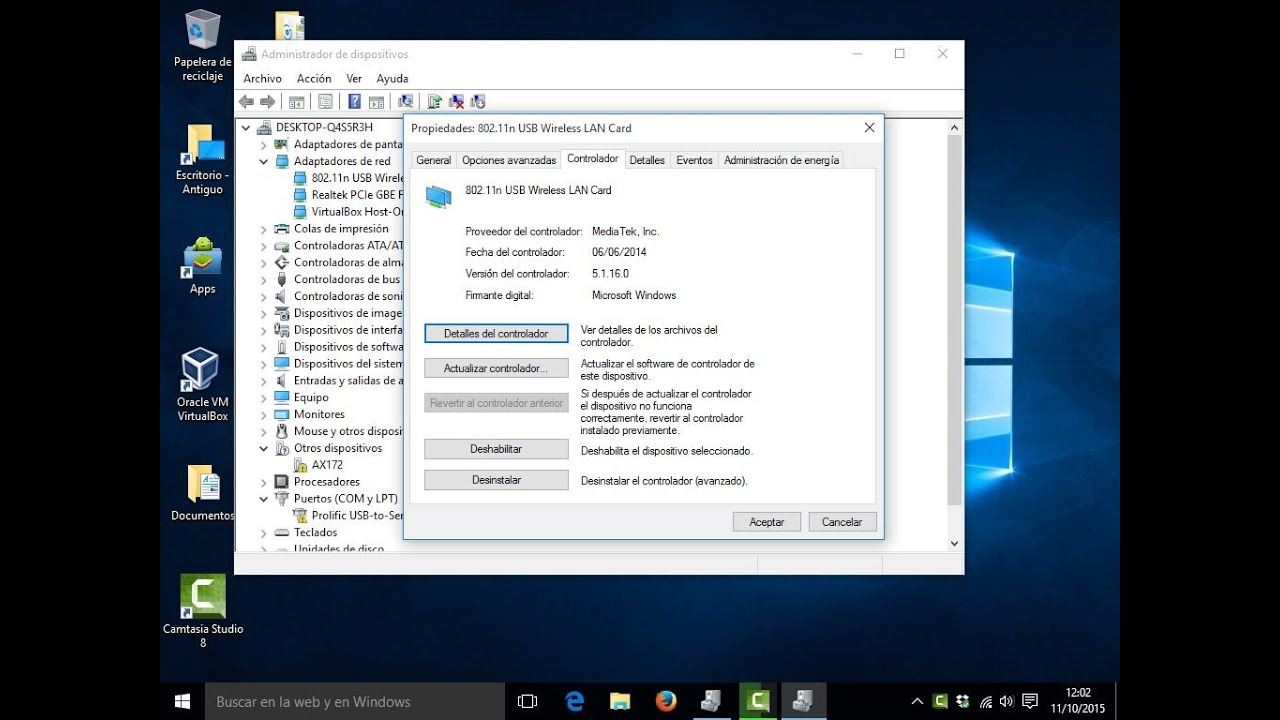Click the Properties sheet toolbar icon
The height and width of the screenshot is (720, 1280).
325,102
